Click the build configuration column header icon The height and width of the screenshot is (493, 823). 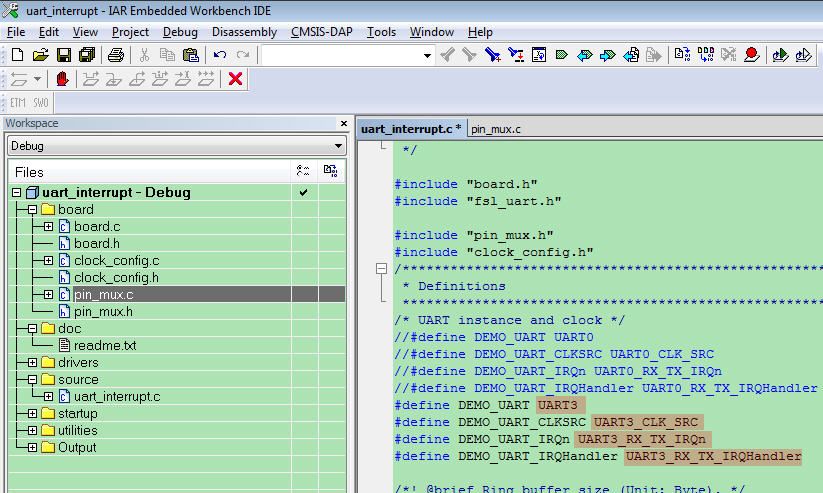tap(303, 171)
